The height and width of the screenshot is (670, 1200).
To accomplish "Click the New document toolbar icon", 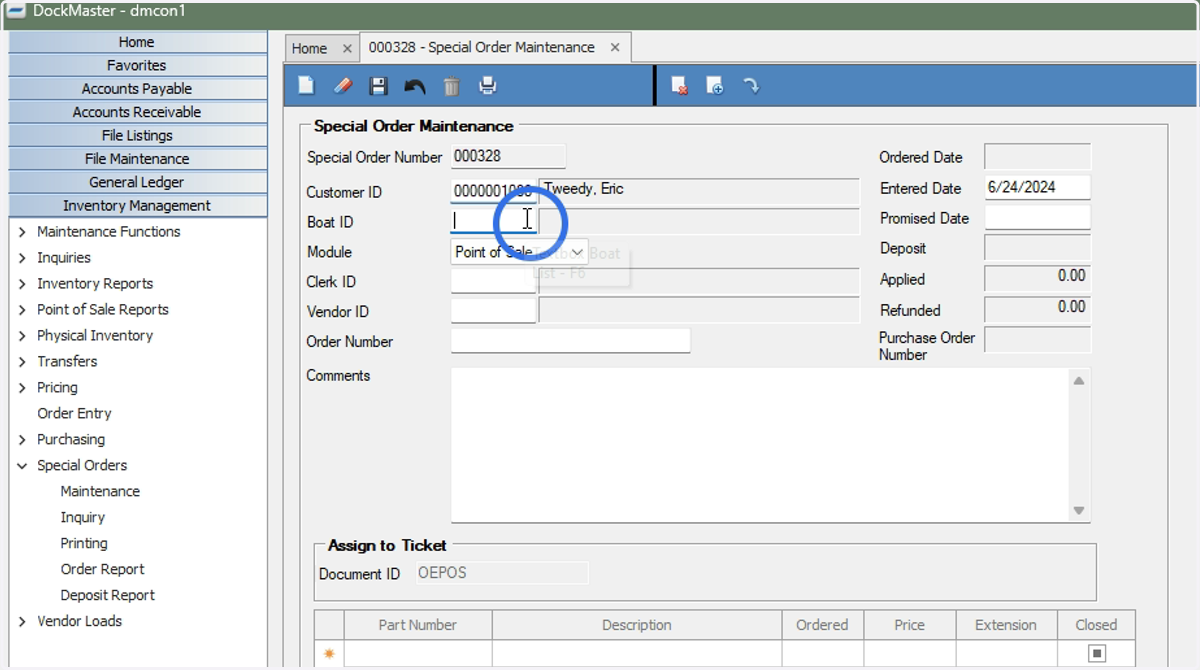I will tap(306, 86).
